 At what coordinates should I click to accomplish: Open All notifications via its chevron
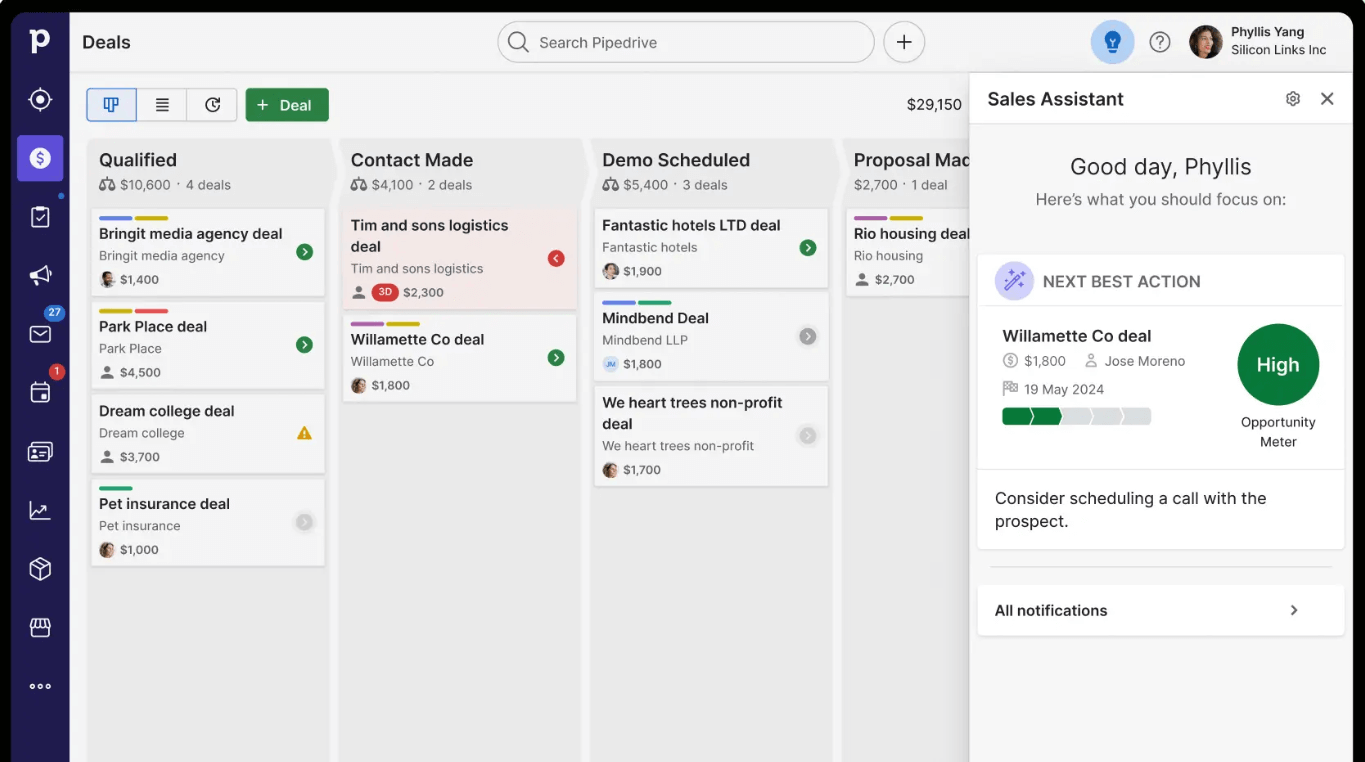pyautogui.click(x=1293, y=610)
